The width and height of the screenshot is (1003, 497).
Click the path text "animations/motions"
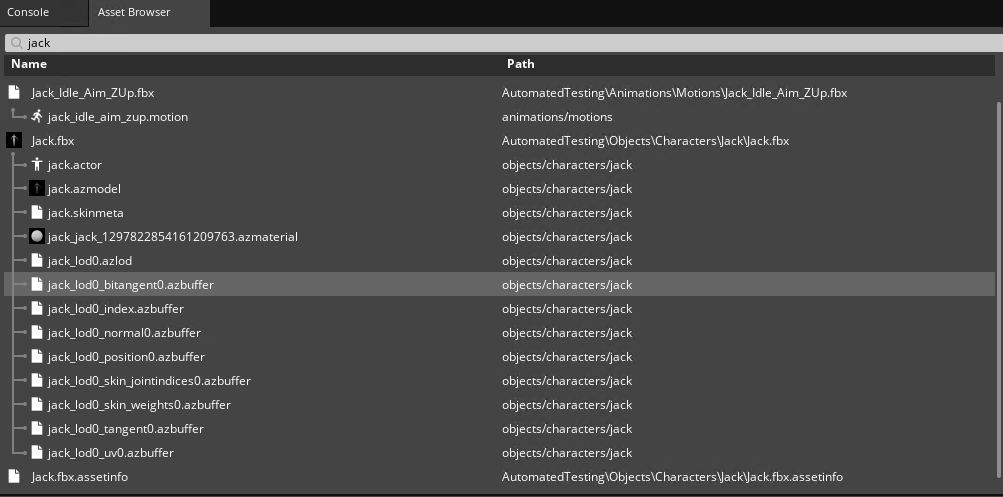point(557,117)
